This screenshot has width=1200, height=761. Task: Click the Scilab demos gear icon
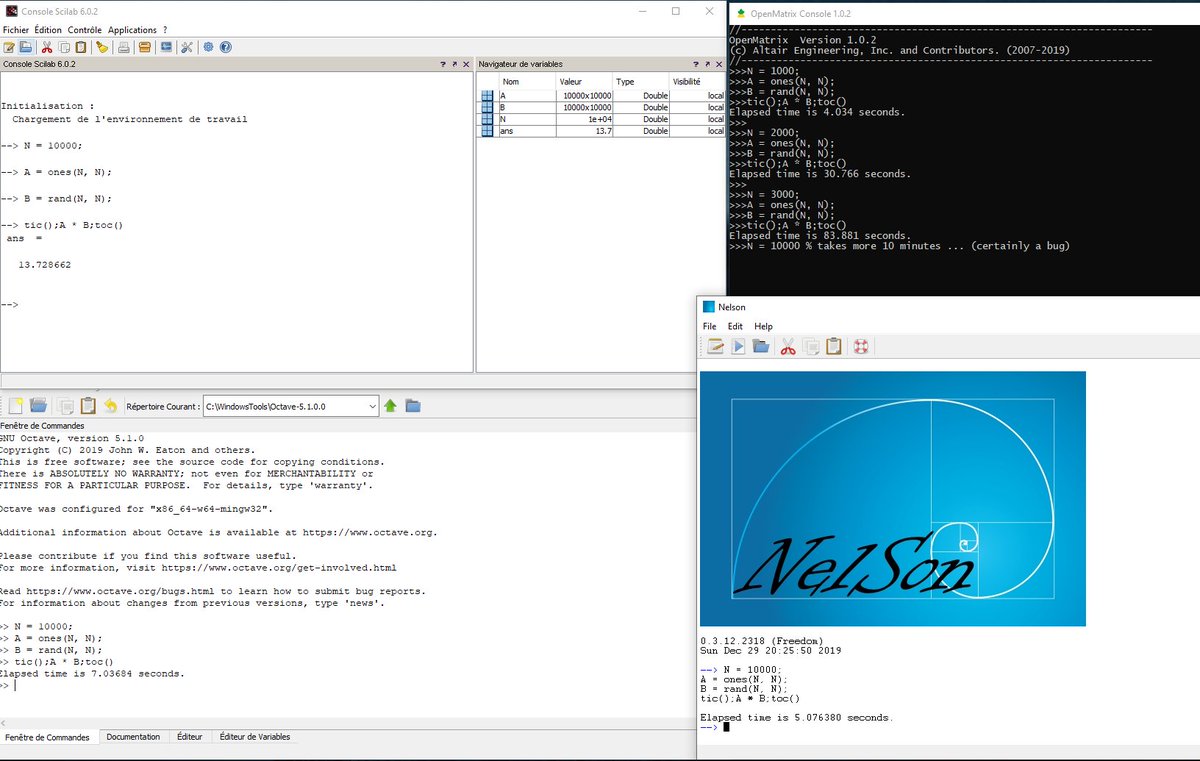tap(208, 47)
